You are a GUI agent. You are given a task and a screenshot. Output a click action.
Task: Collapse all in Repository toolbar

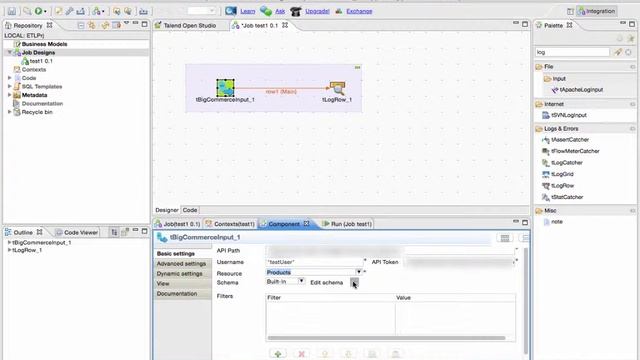click(x=81, y=25)
